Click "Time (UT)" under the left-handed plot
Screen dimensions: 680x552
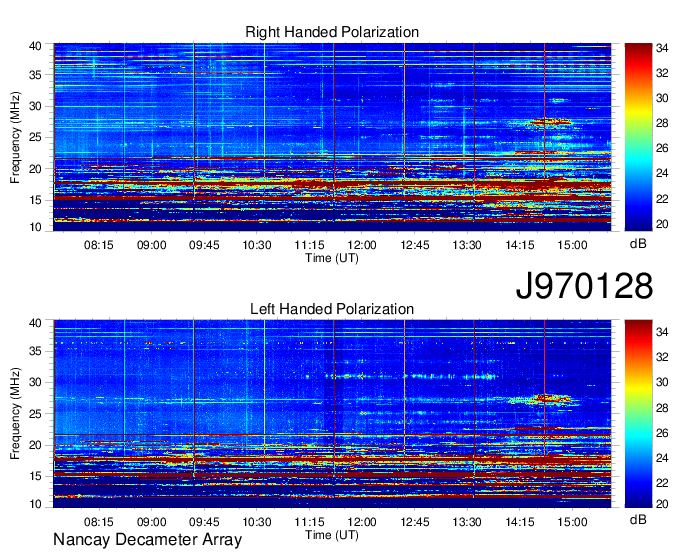tap(332, 535)
